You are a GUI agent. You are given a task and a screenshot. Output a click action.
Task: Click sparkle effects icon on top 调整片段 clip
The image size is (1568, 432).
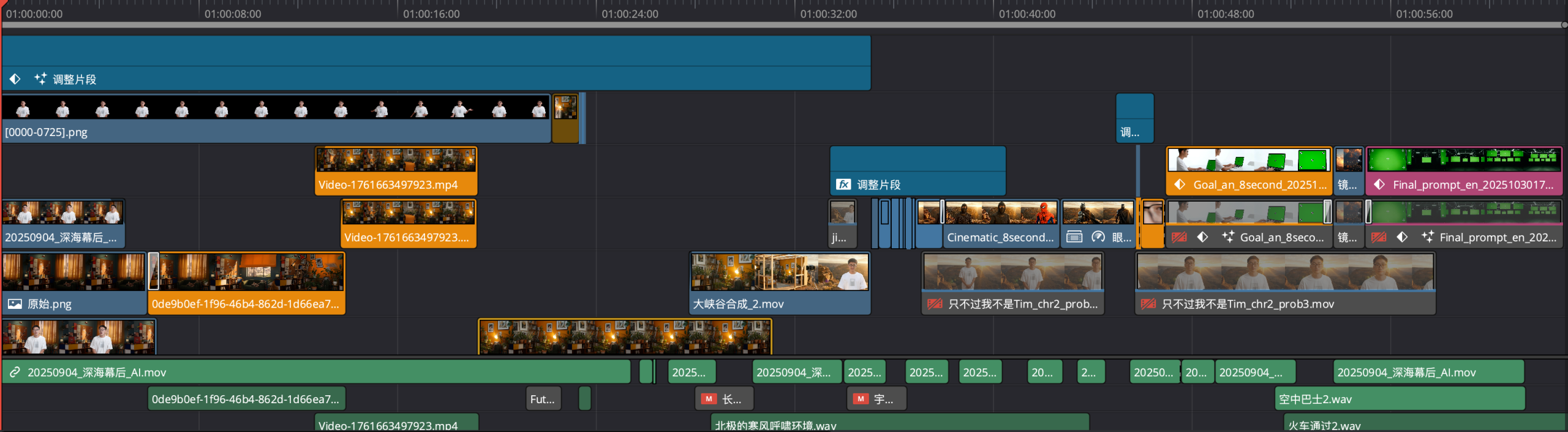(x=40, y=79)
